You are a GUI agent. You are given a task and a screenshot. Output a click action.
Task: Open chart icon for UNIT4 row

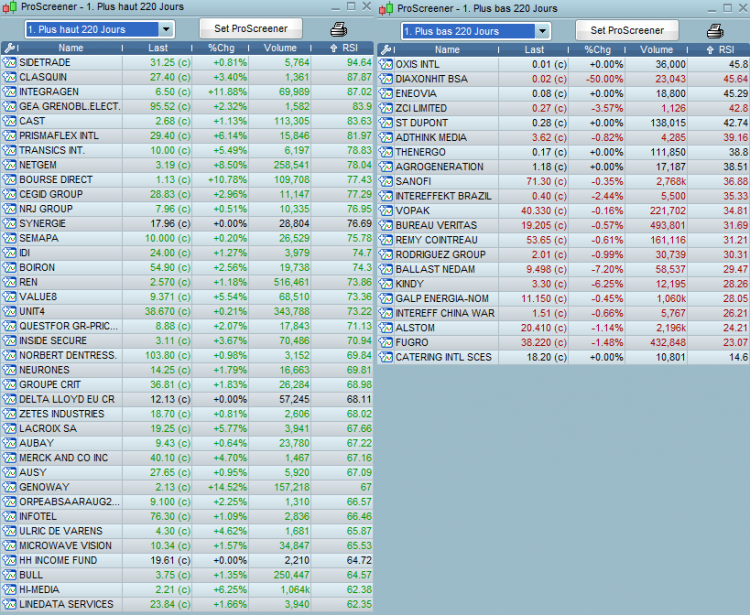9,311
